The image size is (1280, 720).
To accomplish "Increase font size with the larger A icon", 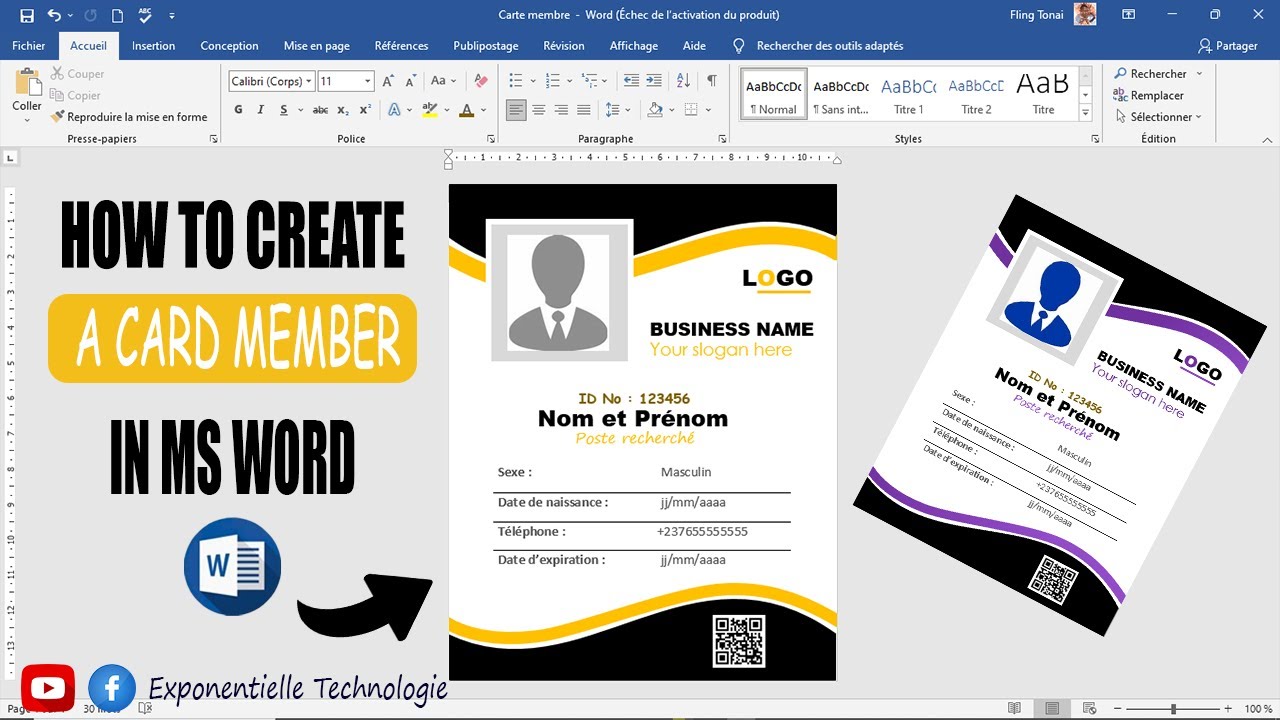I will [x=388, y=81].
